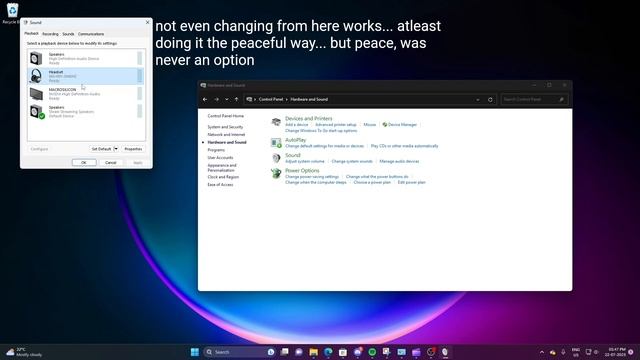Open the Set Default dropdown arrow
This screenshot has height=360, width=640.
click(116, 149)
